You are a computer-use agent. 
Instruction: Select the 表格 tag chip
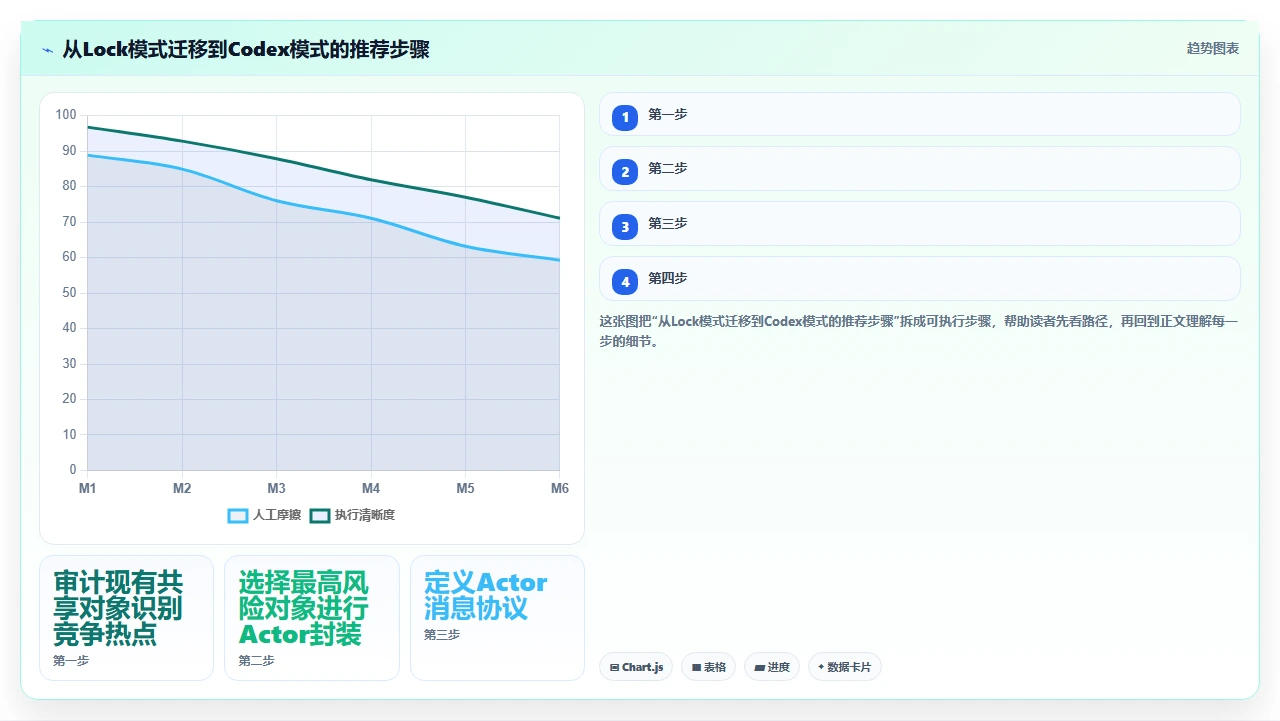click(708, 667)
